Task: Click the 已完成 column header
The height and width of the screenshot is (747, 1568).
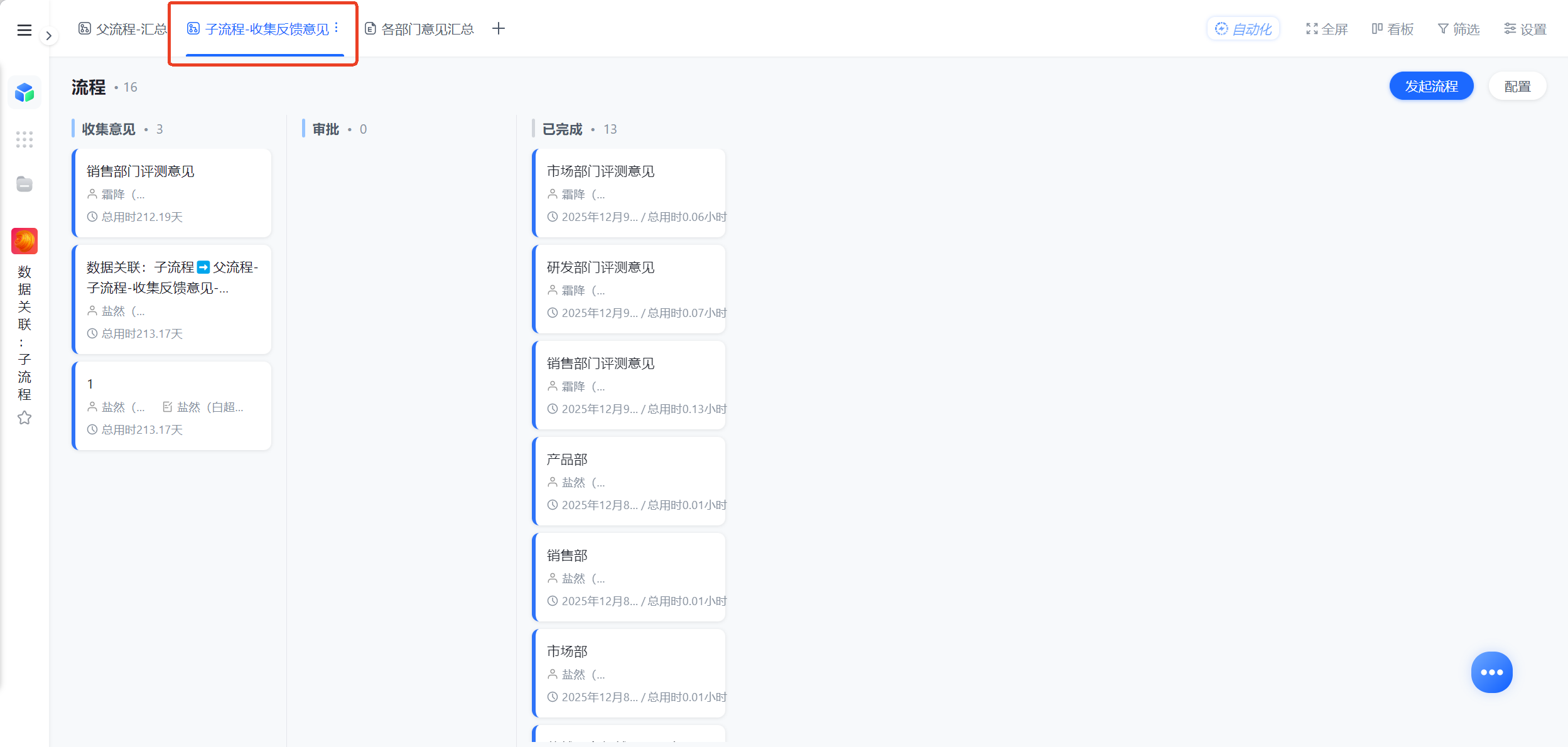Action: [562, 129]
